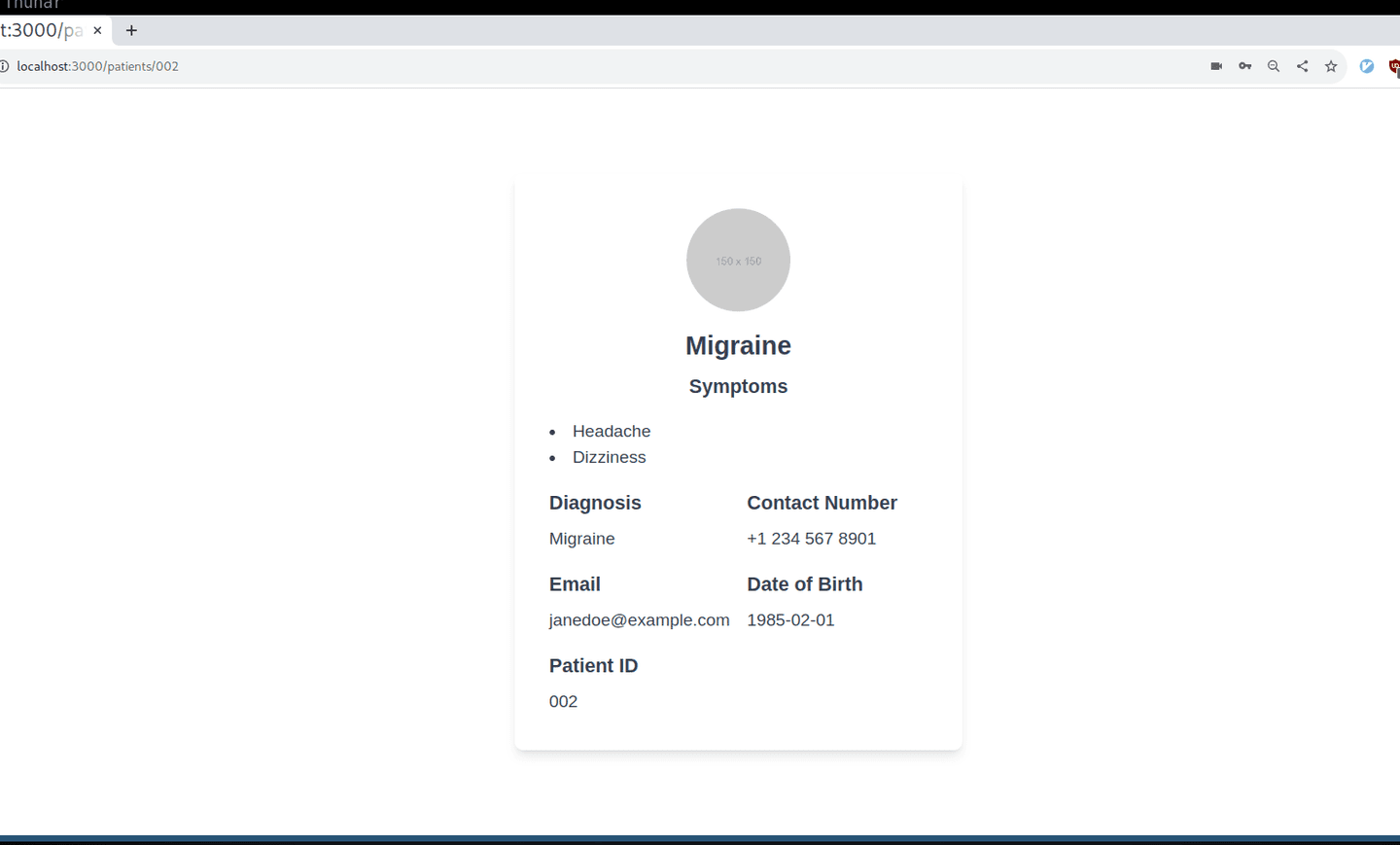
Task: Click the Migraine diagnosis value
Action: 581,539
